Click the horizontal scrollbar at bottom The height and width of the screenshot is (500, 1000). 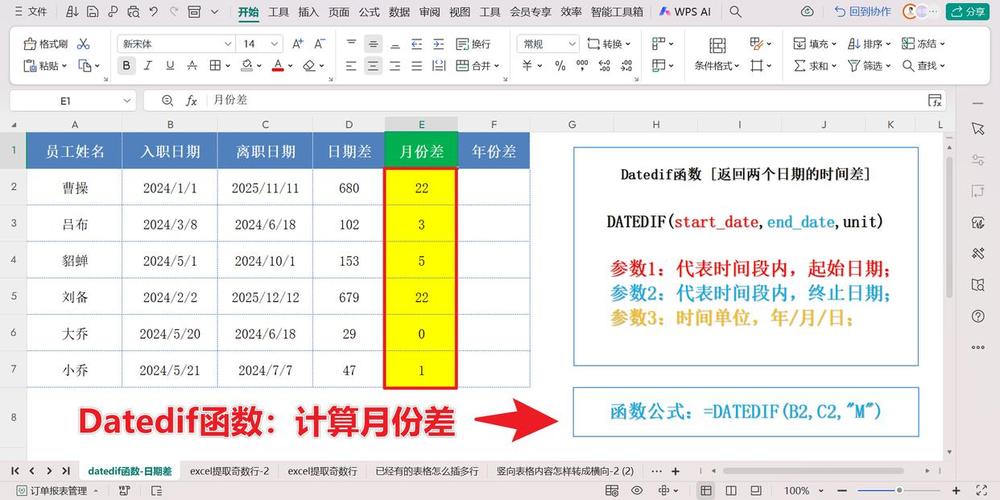point(813,471)
